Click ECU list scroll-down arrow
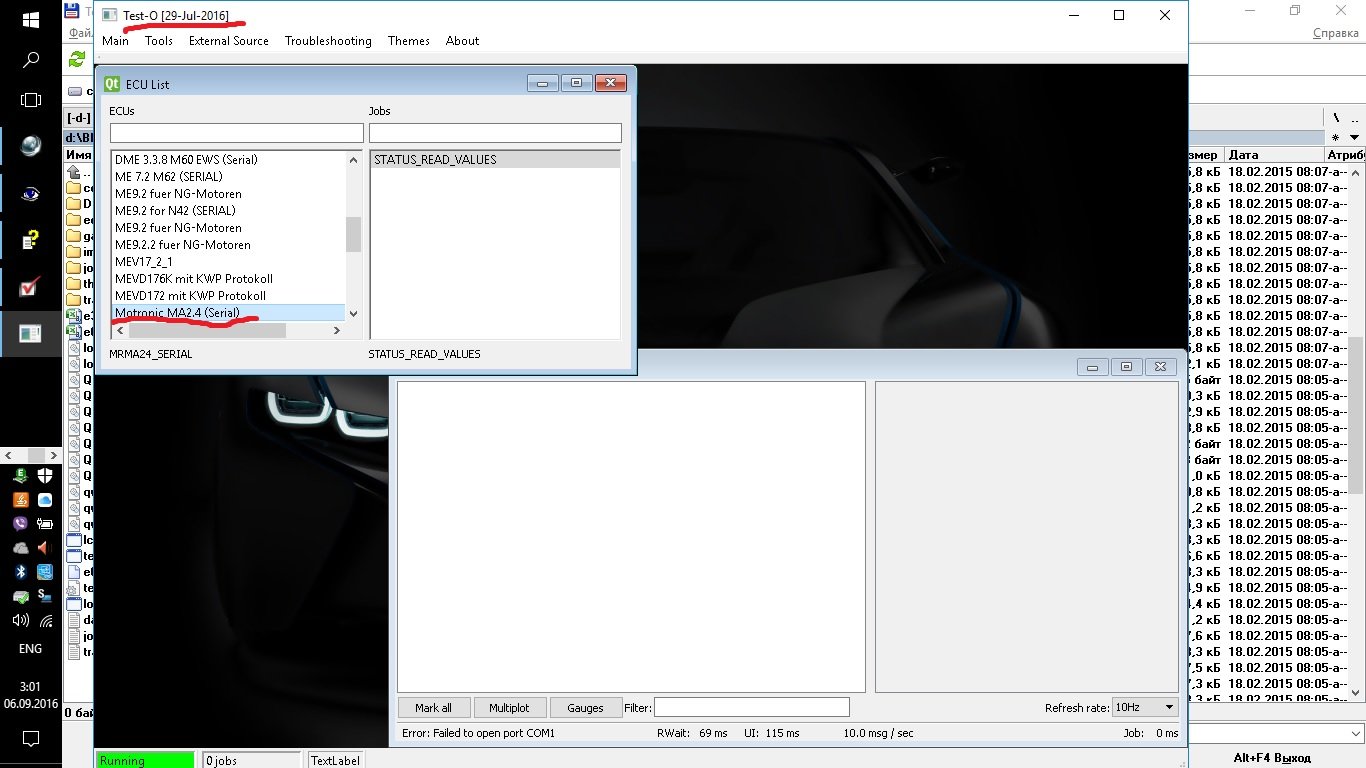The width and height of the screenshot is (1366, 768). tap(353, 314)
